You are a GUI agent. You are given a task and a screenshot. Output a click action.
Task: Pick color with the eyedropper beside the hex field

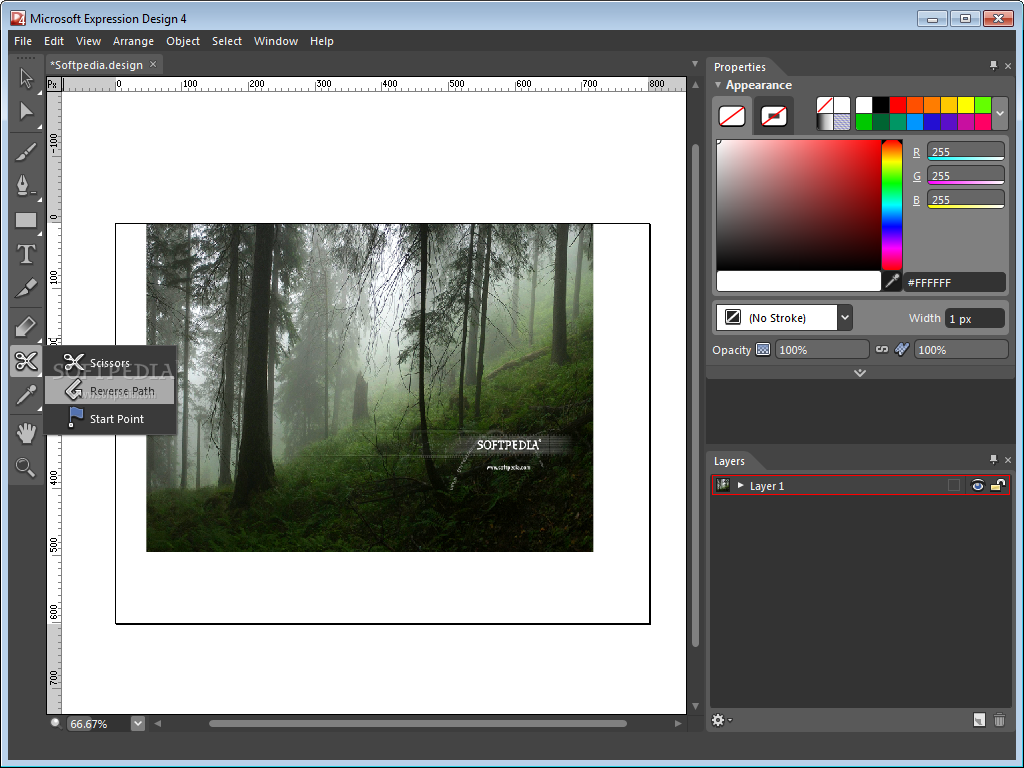coord(891,281)
